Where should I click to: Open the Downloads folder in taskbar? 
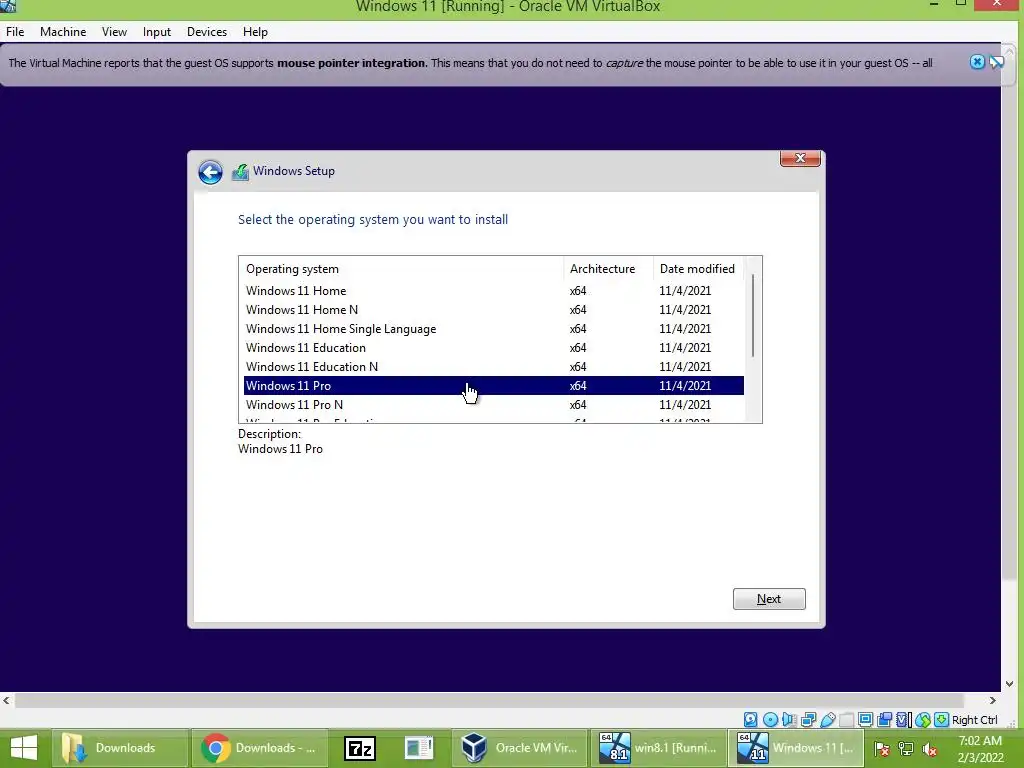119,748
